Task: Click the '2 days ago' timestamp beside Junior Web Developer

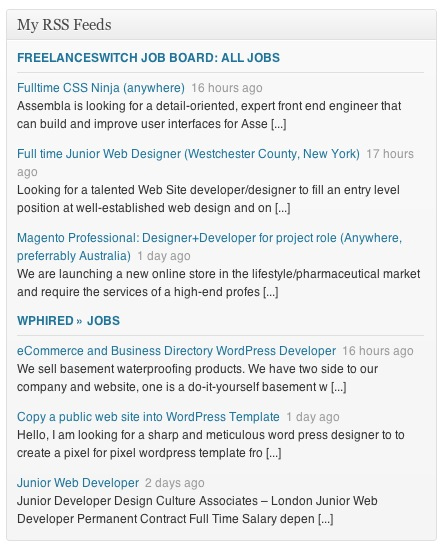Action: (174, 483)
